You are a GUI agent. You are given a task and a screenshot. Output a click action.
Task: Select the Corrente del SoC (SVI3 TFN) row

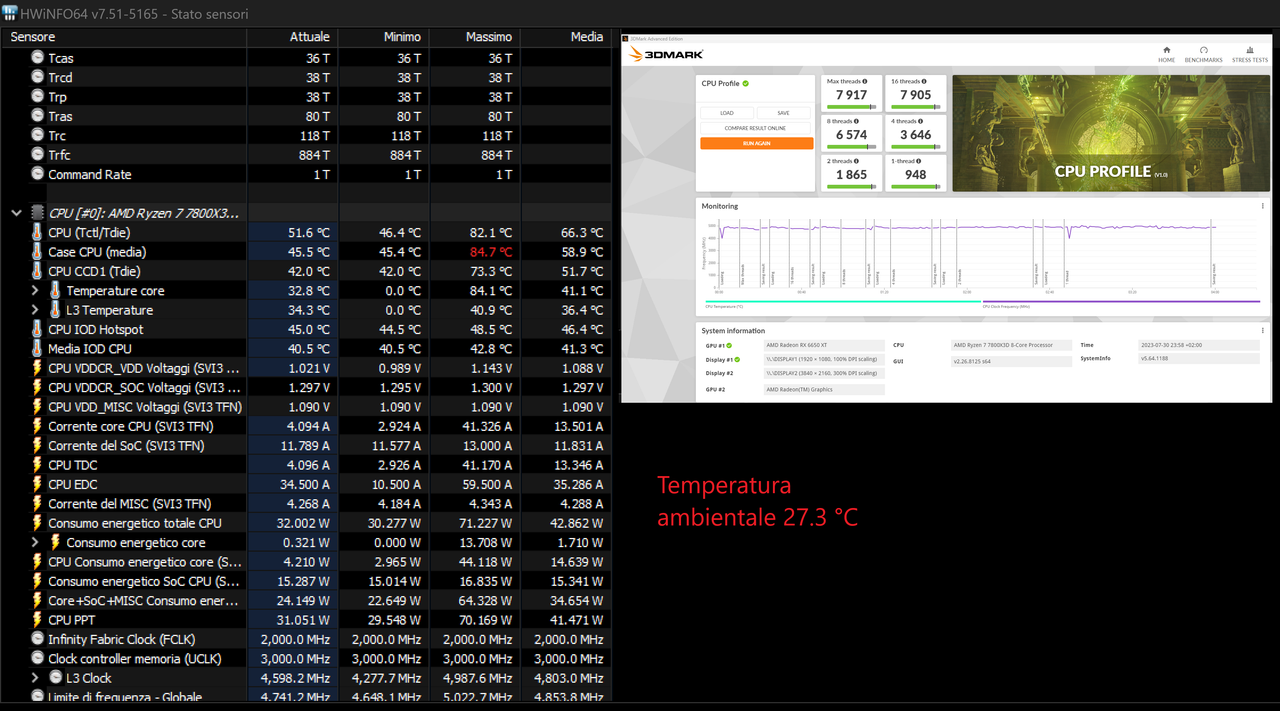(x=306, y=446)
